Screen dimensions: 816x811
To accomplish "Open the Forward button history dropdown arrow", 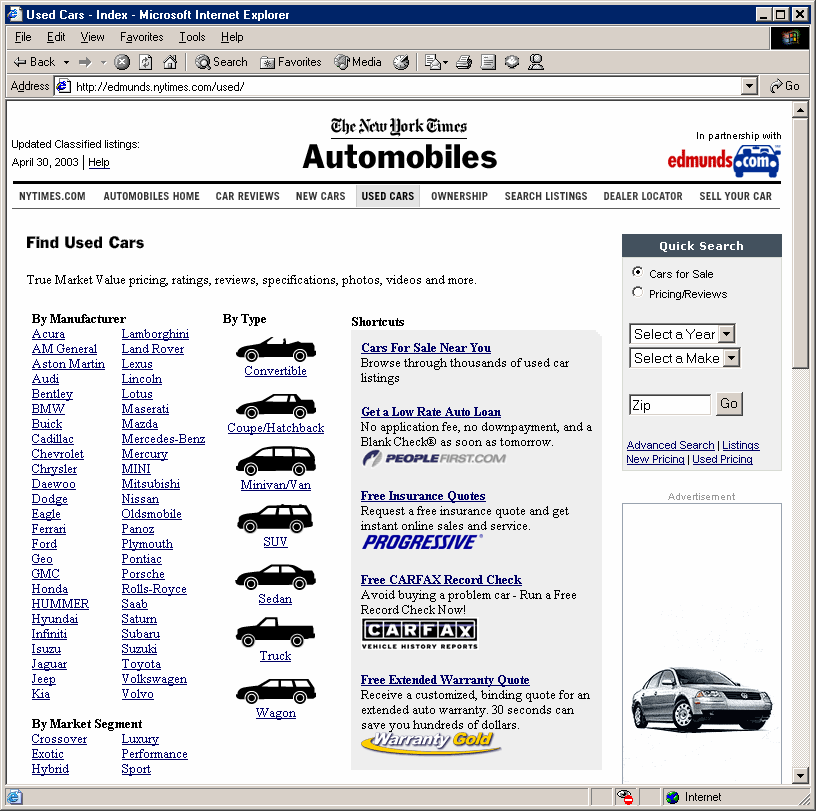I will [x=103, y=62].
